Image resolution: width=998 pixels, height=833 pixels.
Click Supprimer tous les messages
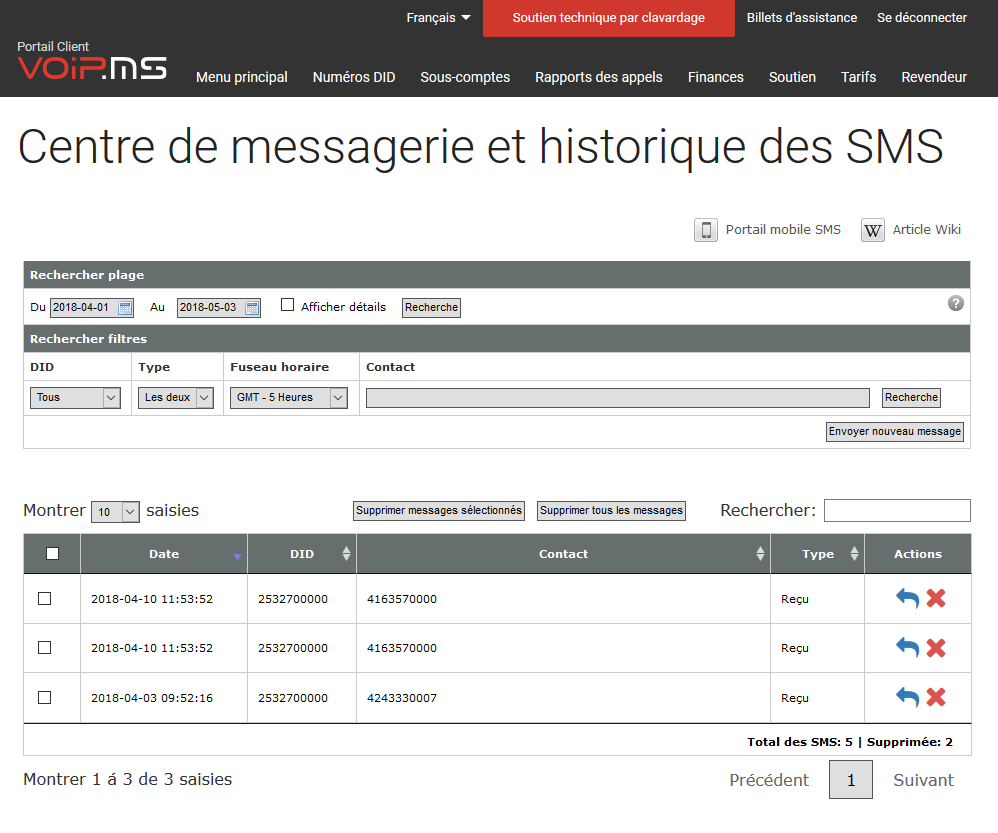(611, 510)
